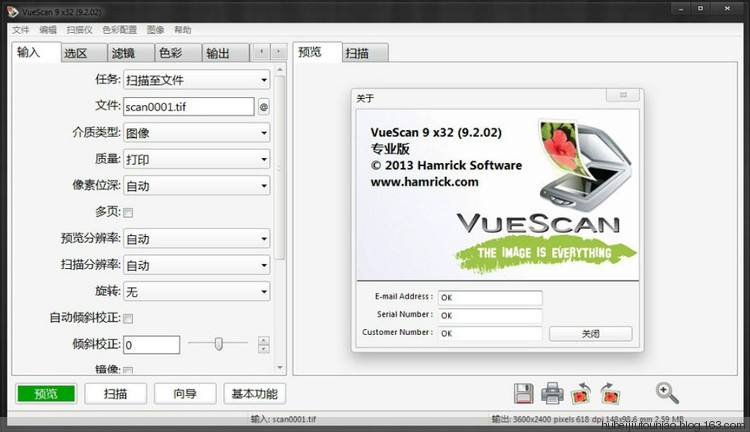Toggle the 多页 checkbox
This screenshot has width=750, height=432.
tap(128, 213)
